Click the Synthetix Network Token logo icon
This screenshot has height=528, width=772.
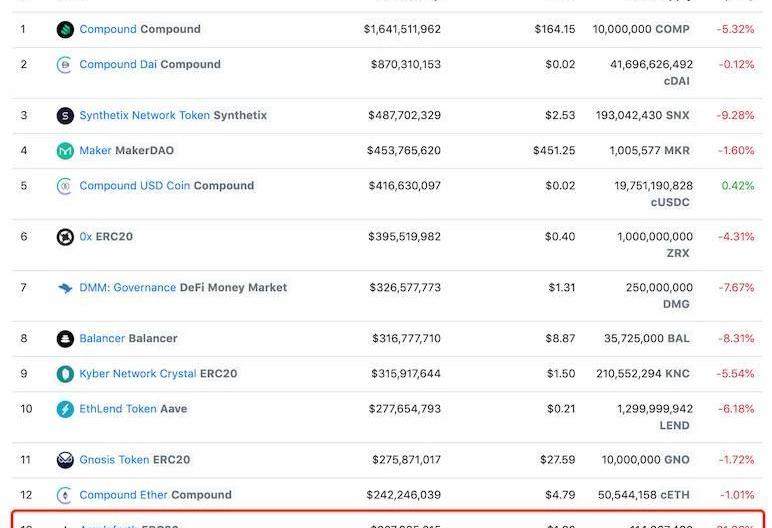[x=65, y=116]
